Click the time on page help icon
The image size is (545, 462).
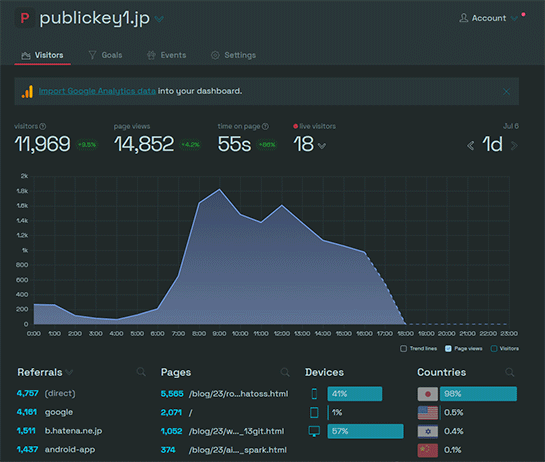pos(265,126)
